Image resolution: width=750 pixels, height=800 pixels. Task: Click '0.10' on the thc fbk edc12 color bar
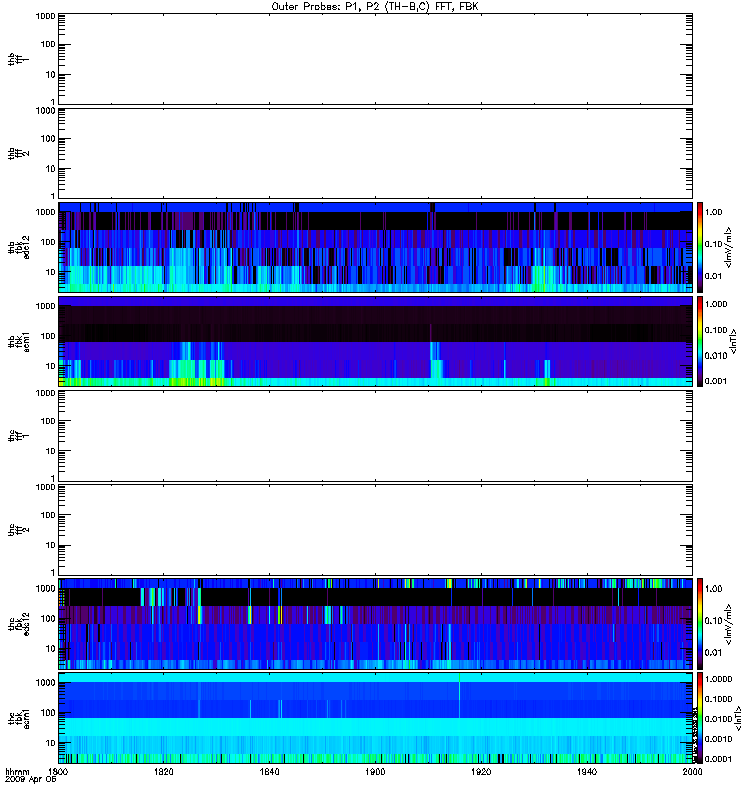click(x=714, y=620)
